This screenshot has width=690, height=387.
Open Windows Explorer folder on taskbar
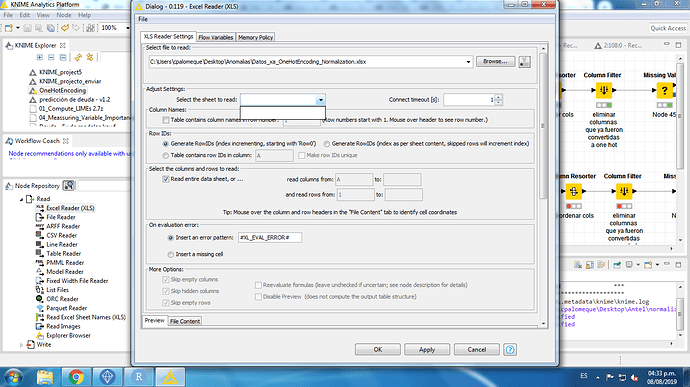(x=45, y=377)
